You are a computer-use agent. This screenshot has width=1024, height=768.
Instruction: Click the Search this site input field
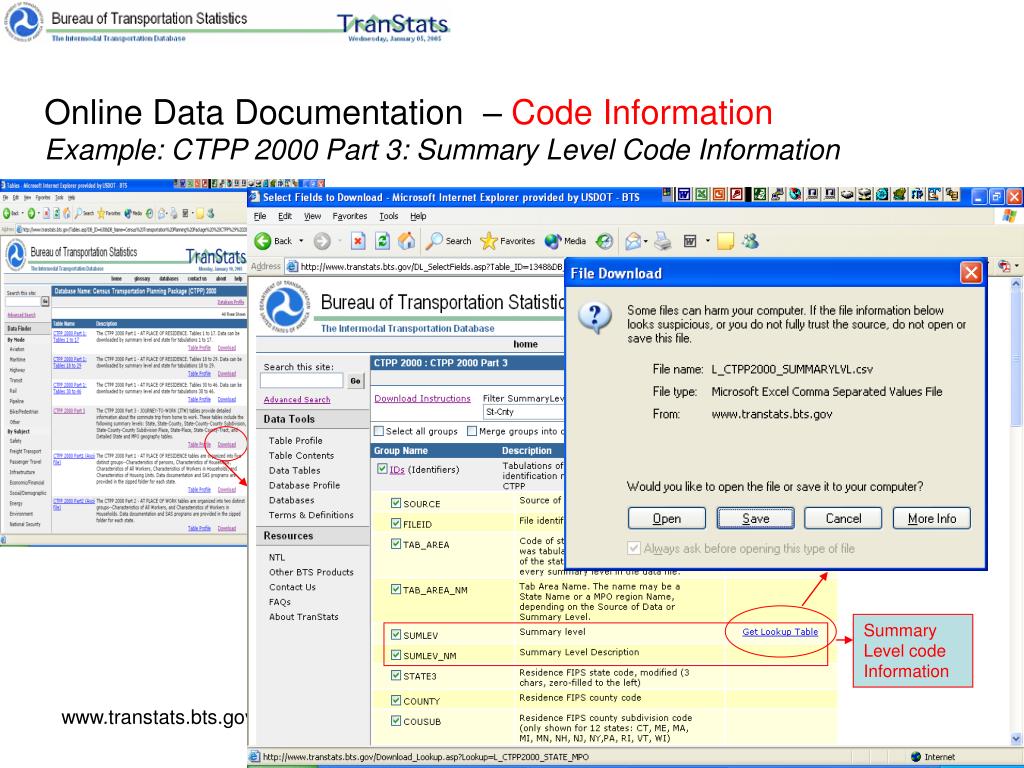302,381
